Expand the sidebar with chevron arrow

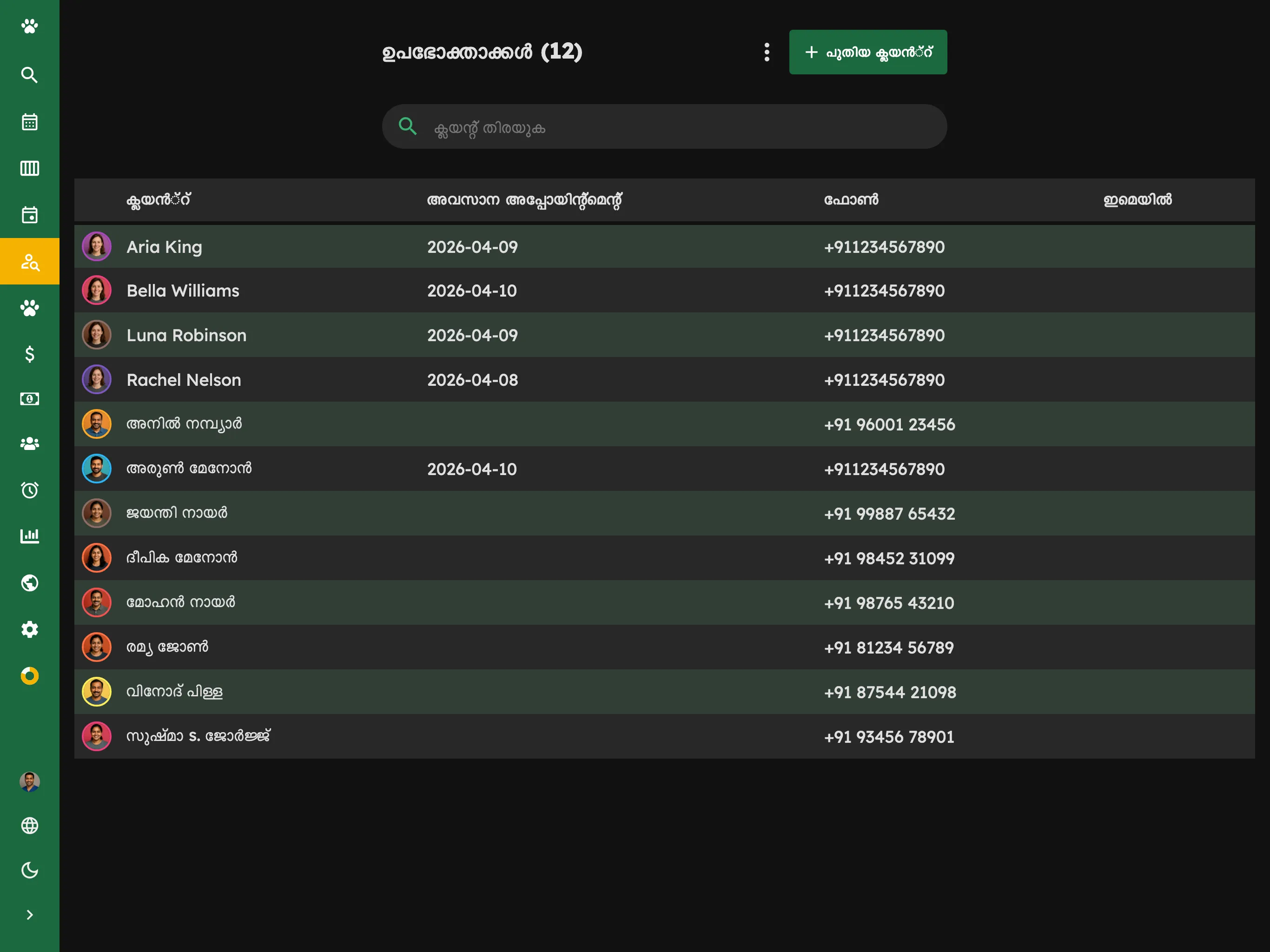[x=29, y=915]
